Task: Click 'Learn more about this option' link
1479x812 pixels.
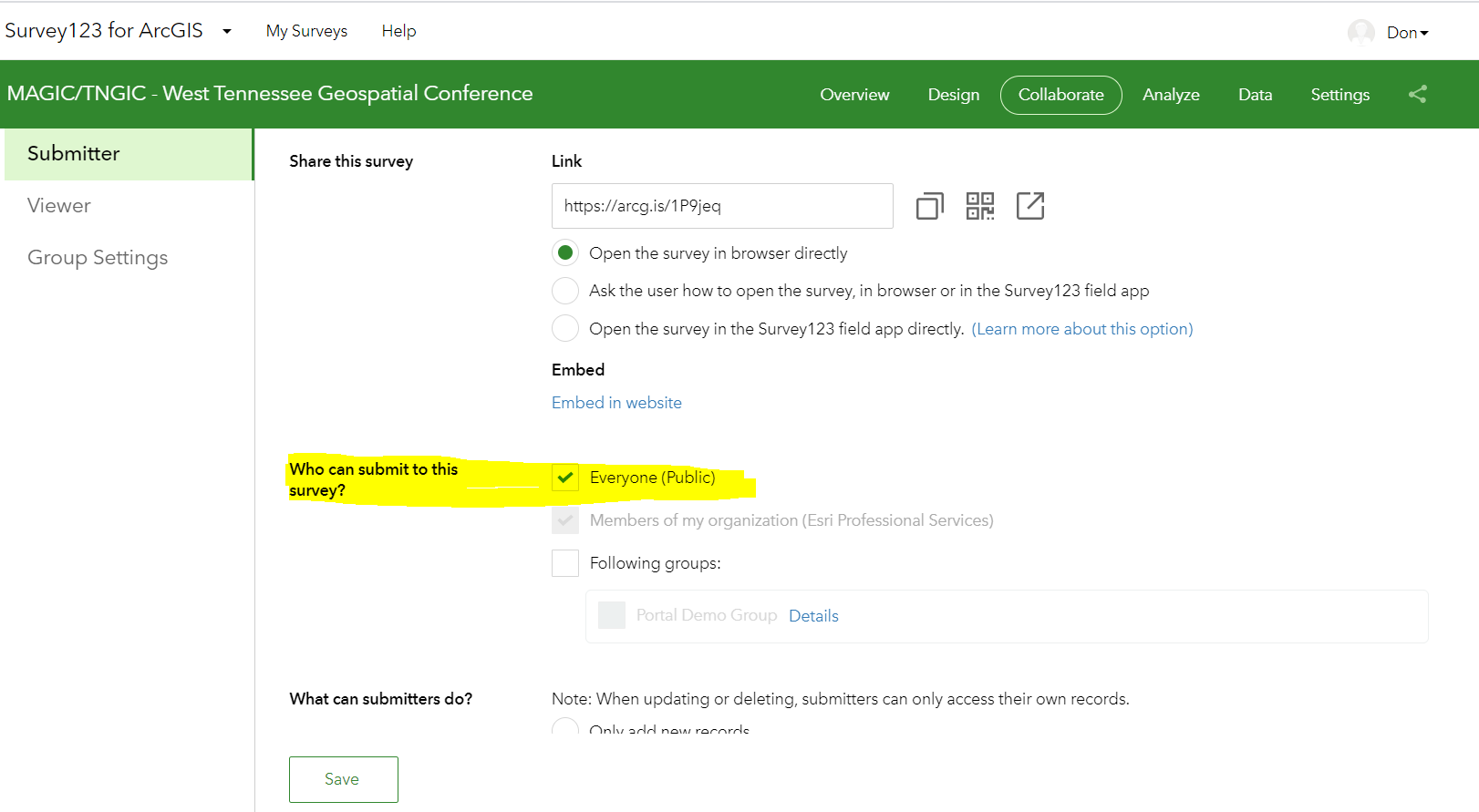Action: coord(1082,329)
